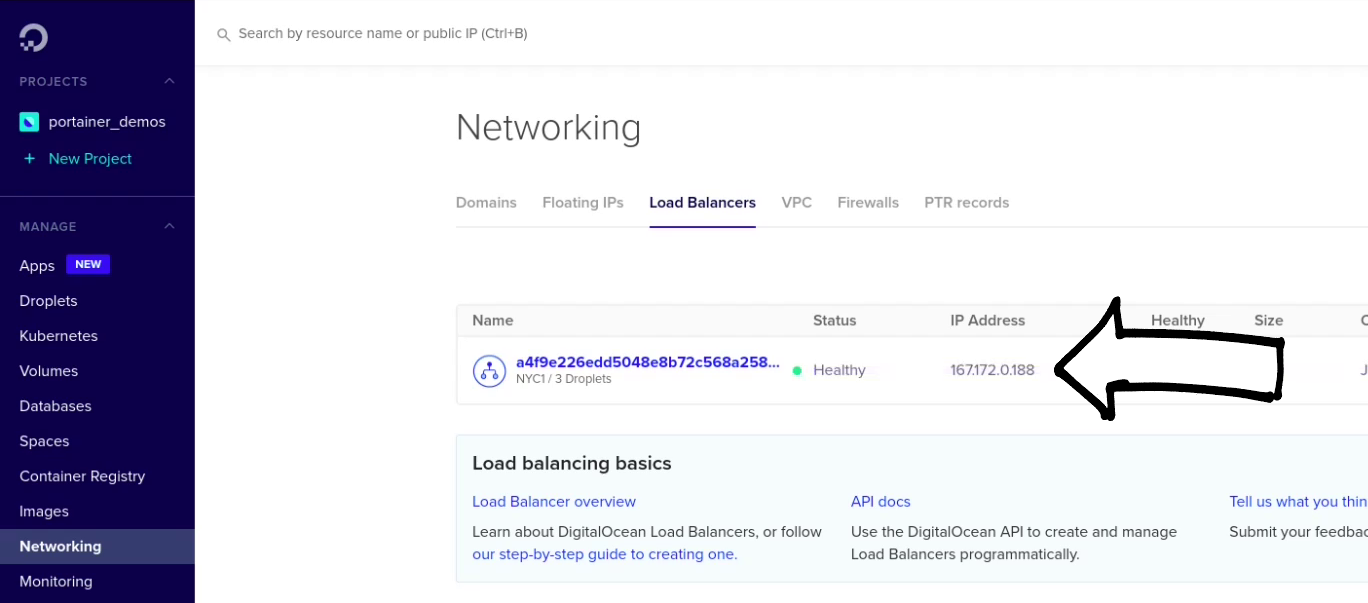Click the NYC1 / 3 Droplets subtitle

pos(564,380)
